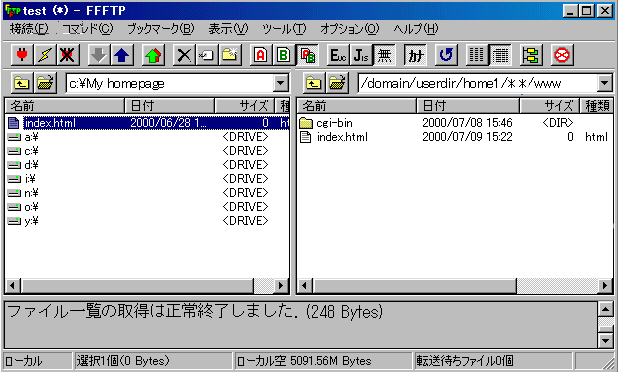Click the Download arrow icon

[99, 55]
